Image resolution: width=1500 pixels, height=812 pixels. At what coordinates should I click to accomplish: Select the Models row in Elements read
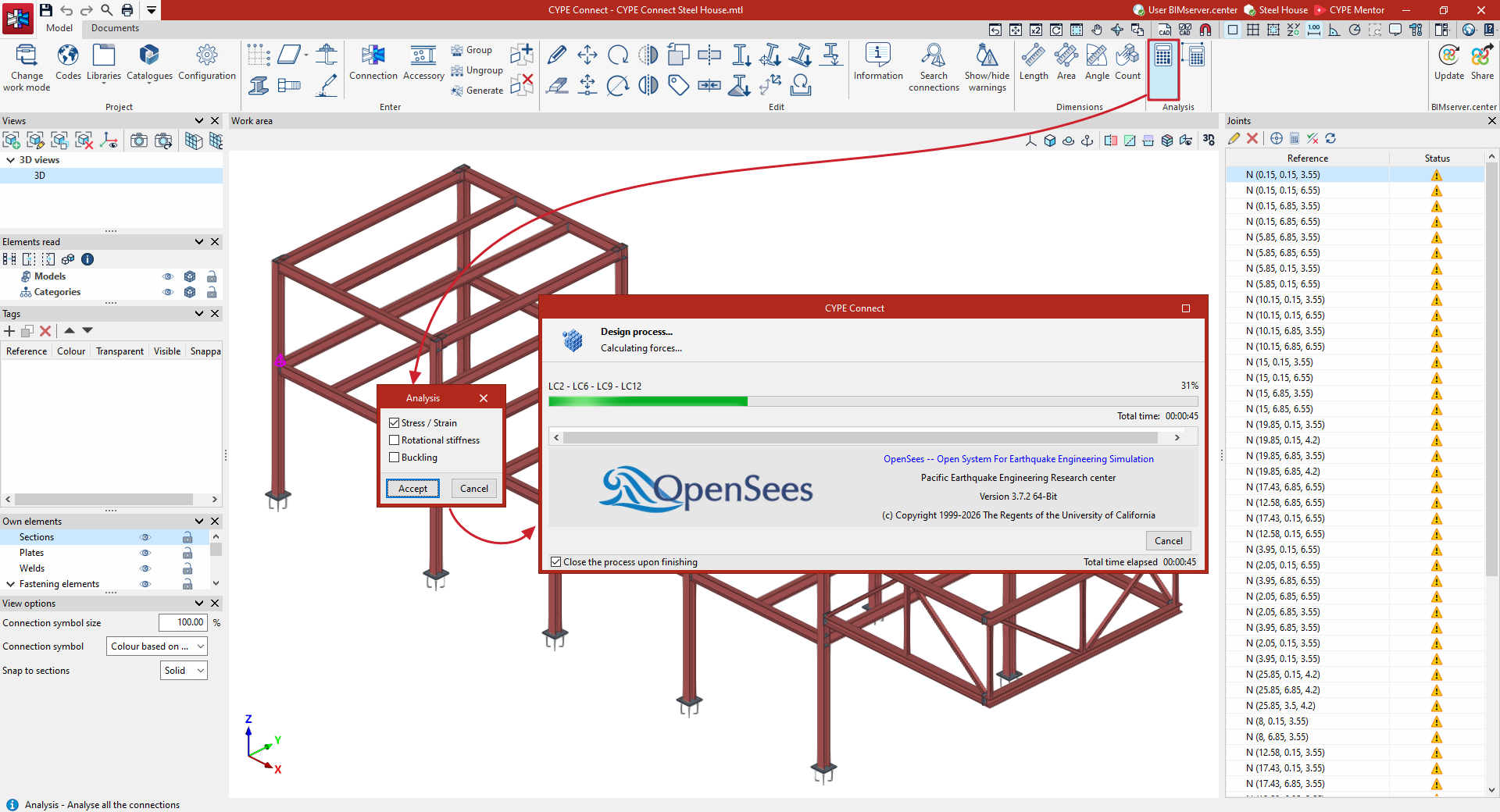pyautogui.click(x=111, y=276)
